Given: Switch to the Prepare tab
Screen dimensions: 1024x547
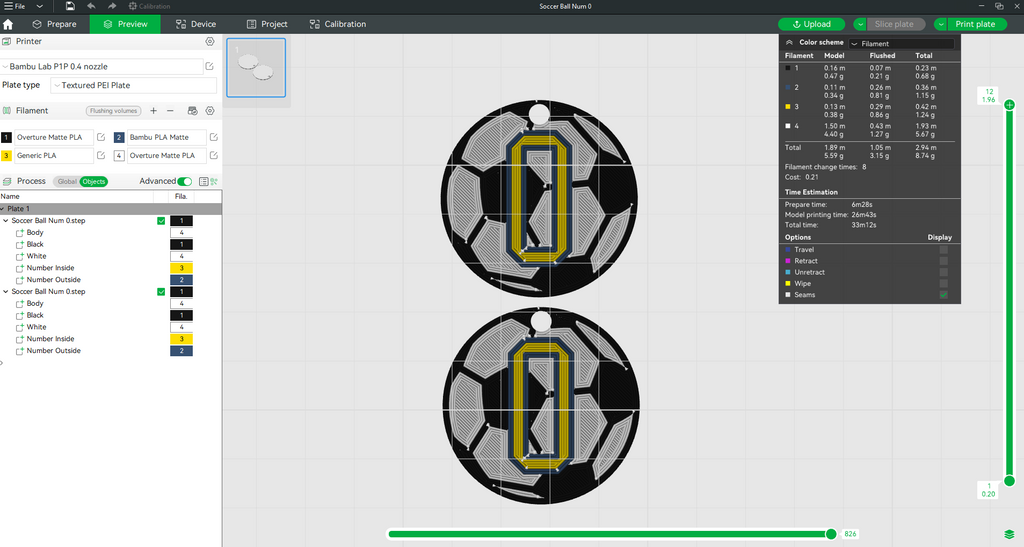Looking at the screenshot, I should click(x=54, y=24).
